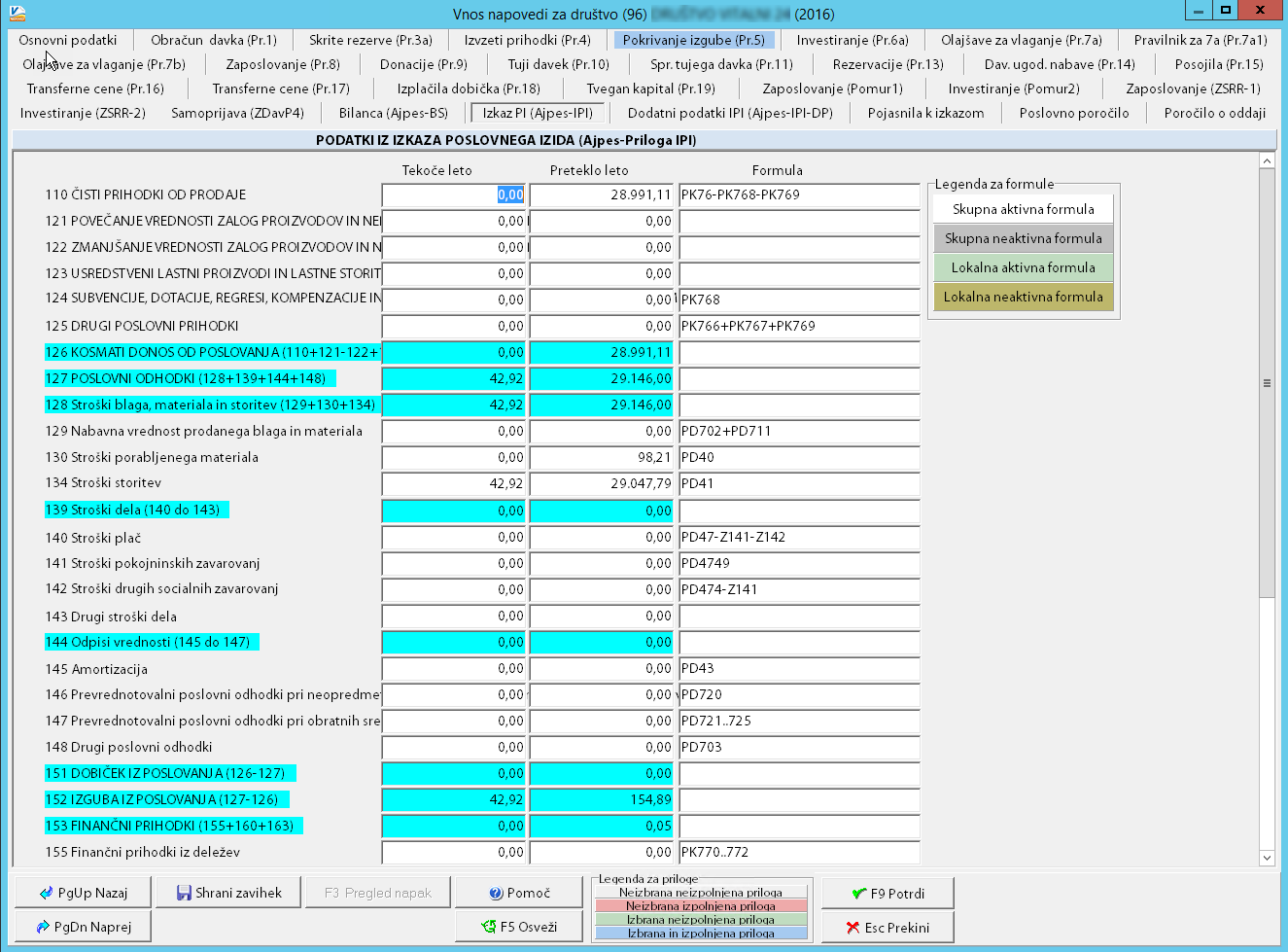
Task: Click the PgUp Nazaj button
Action: pyautogui.click(x=84, y=893)
